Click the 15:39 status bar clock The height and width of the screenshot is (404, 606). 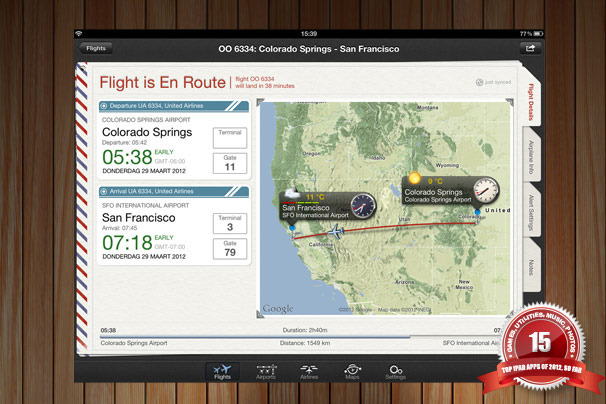pos(309,34)
